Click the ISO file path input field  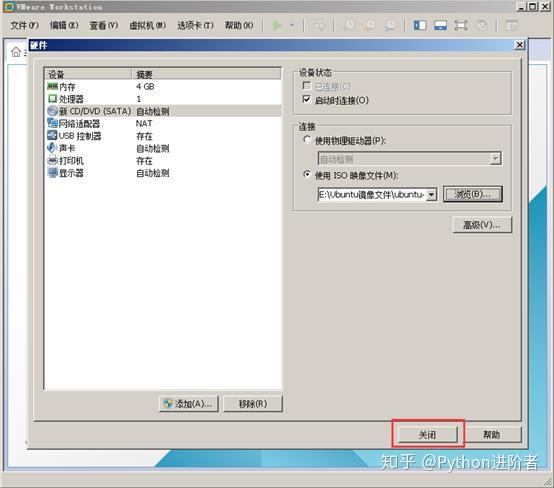[x=372, y=194]
